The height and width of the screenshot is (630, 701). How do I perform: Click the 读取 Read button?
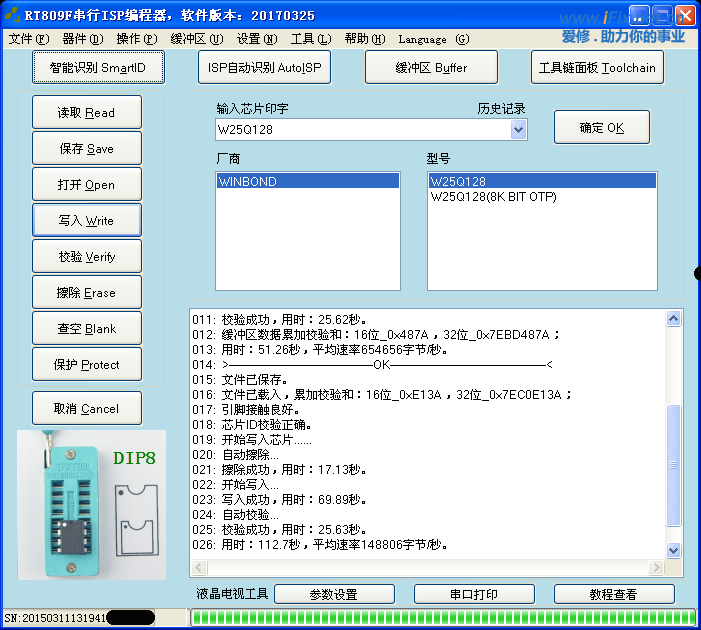click(87, 112)
